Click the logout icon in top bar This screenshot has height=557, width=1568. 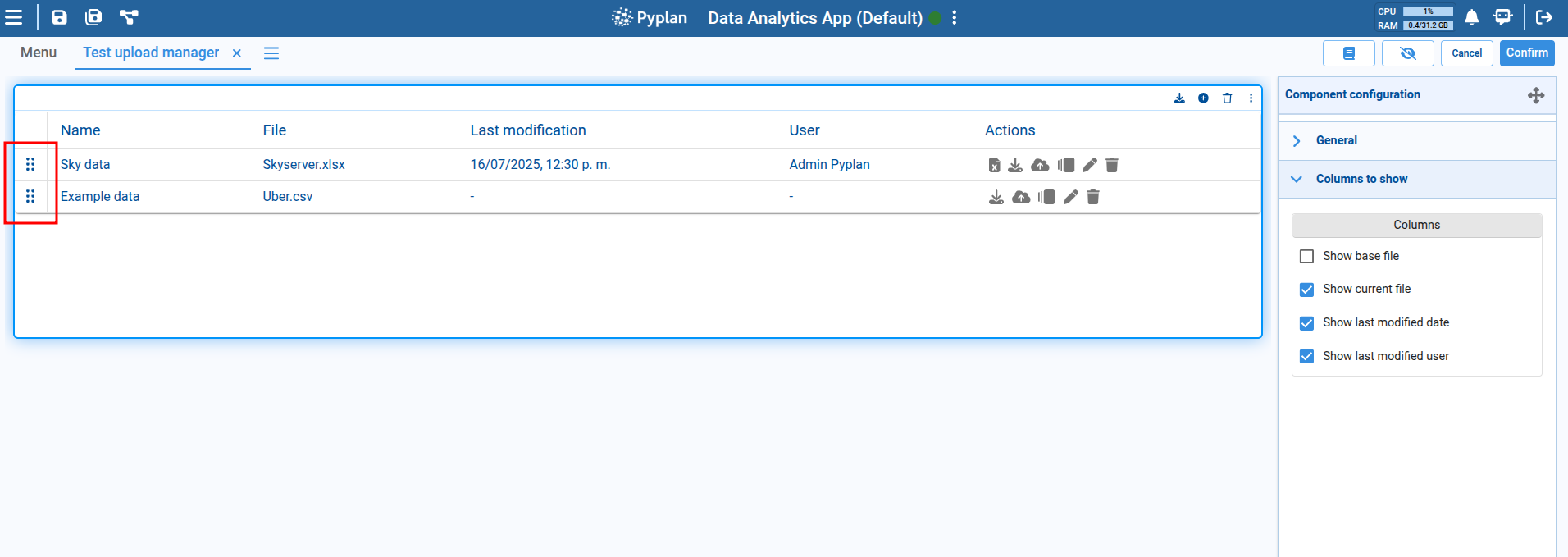tap(1543, 17)
